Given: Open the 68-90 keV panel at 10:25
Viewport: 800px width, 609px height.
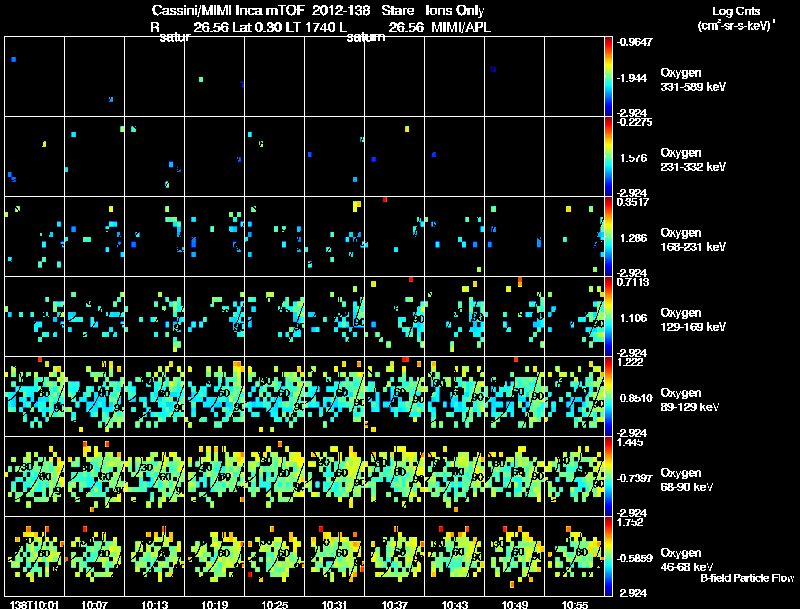Looking at the screenshot, I should coord(274,476).
